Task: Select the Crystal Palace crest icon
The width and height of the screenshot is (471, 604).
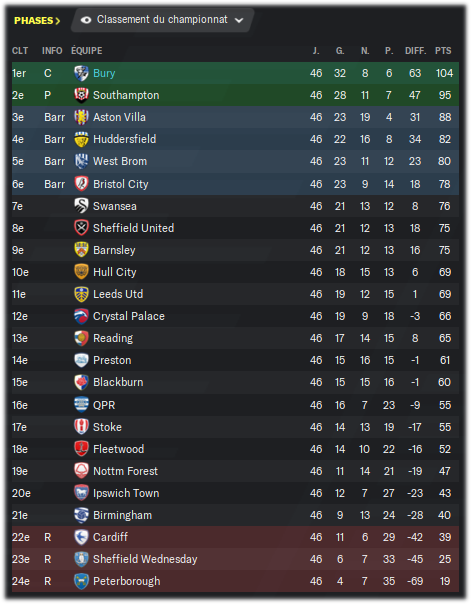Action: tap(81, 316)
